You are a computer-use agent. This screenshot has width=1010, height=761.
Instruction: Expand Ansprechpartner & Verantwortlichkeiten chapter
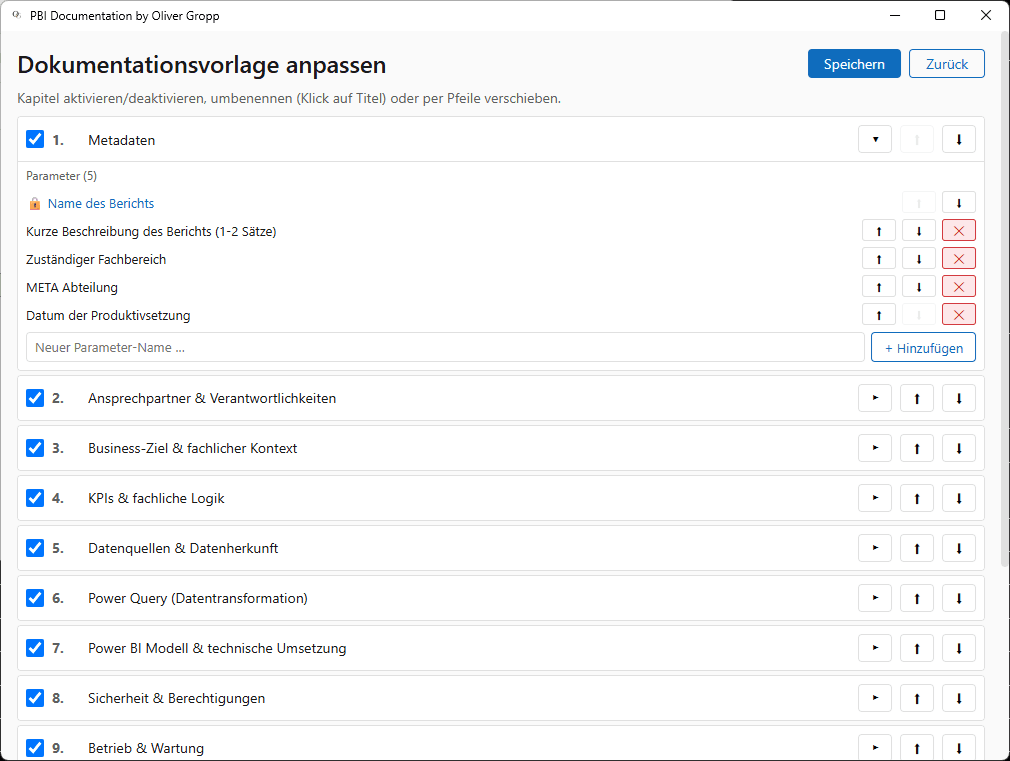tap(875, 398)
